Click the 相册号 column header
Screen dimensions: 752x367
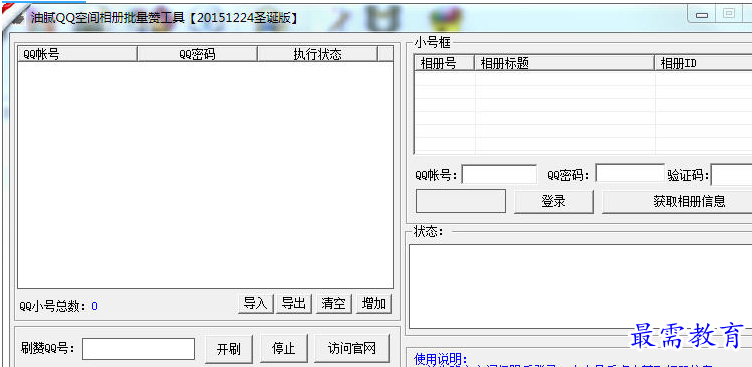pyautogui.click(x=445, y=63)
